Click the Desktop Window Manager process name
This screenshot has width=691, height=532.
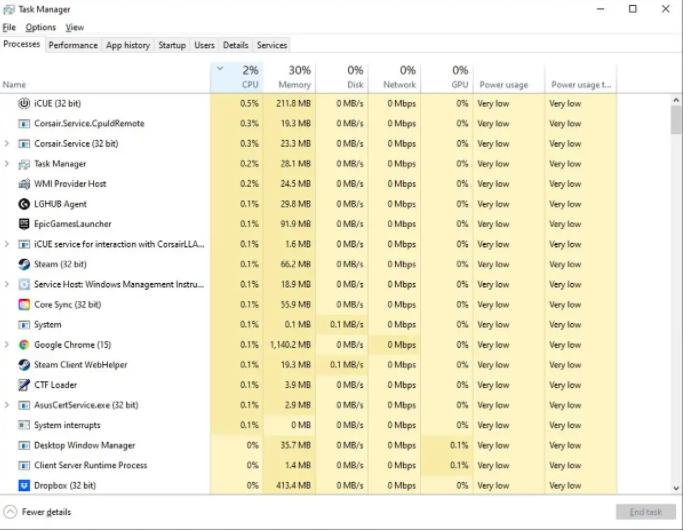coord(85,445)
